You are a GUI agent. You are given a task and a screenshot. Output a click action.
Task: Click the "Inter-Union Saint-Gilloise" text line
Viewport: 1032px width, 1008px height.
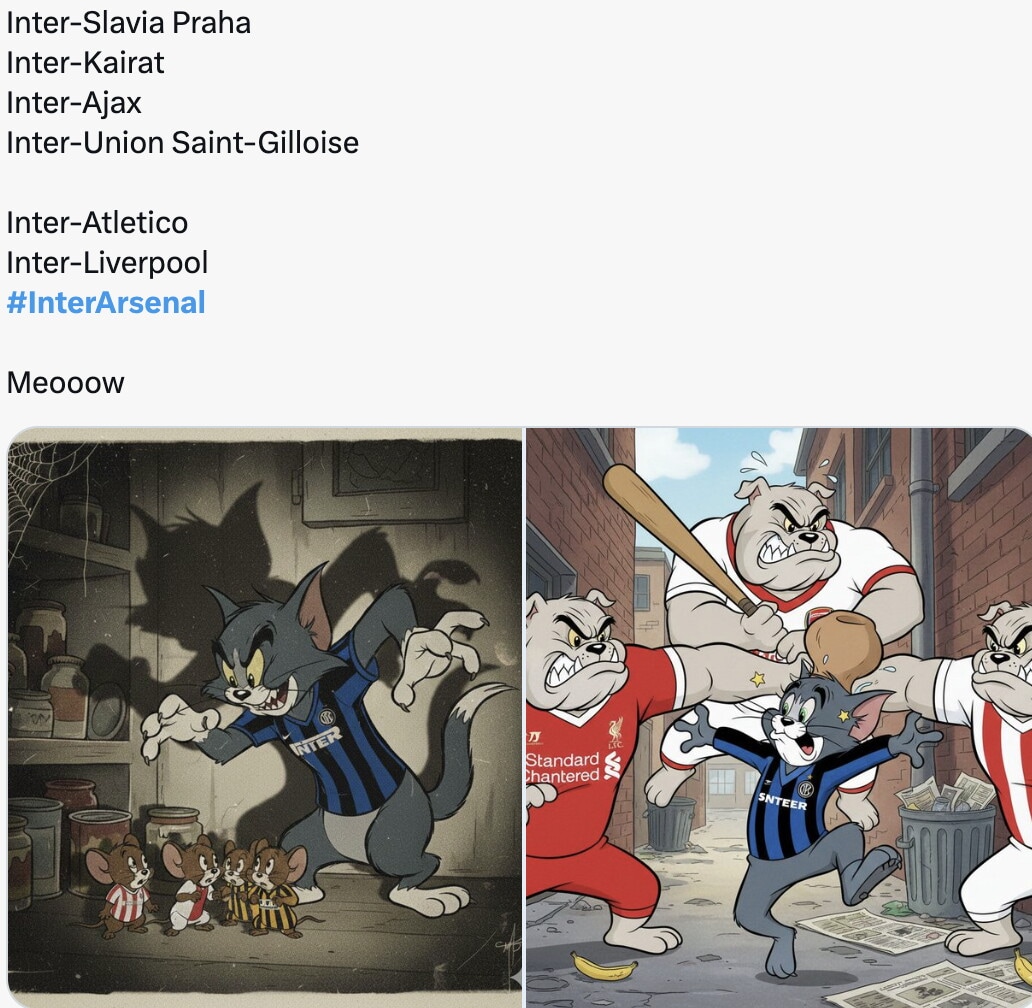coord(183,143)
